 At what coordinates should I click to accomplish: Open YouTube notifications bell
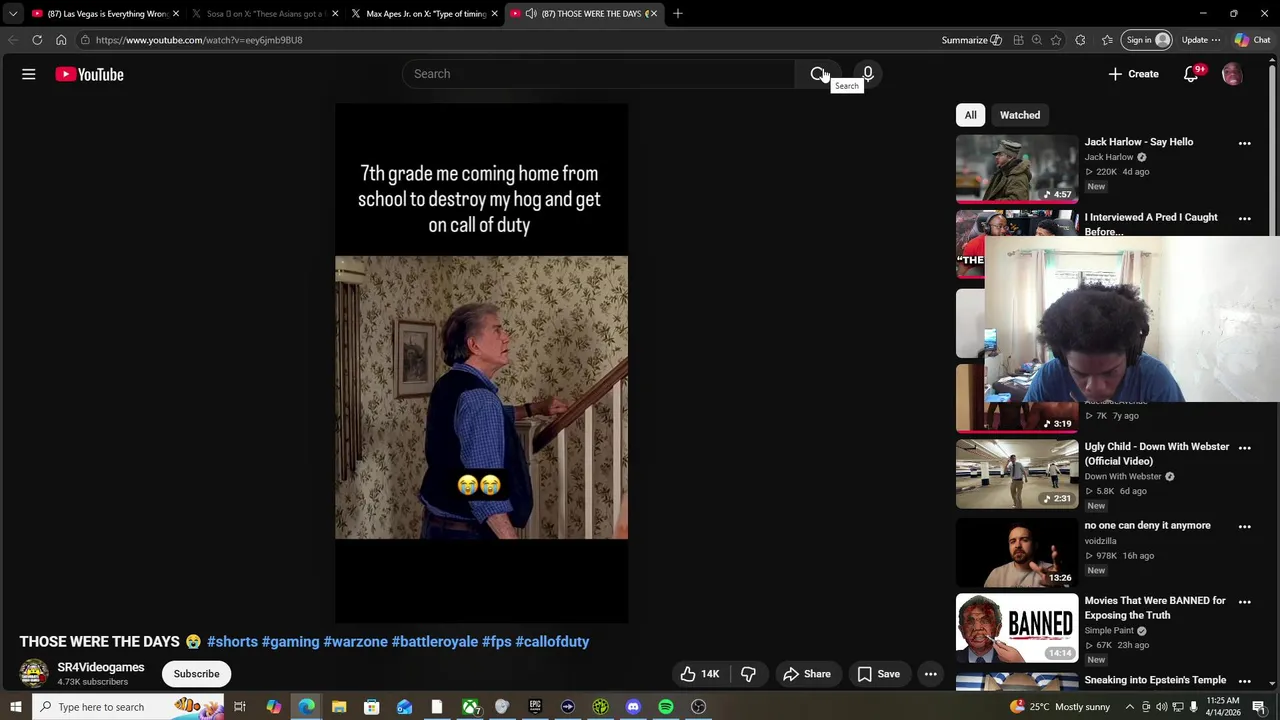[x=1191, y=74]
